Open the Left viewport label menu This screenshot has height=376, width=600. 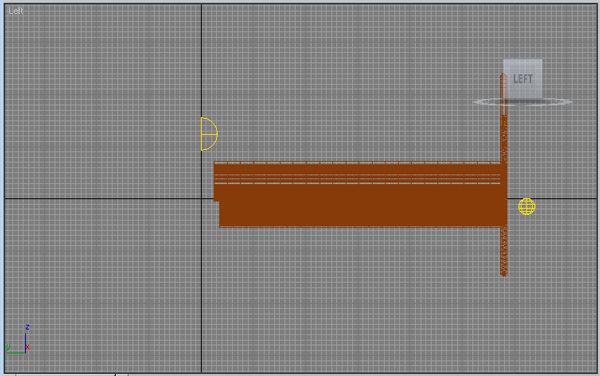tap(16, 11)
